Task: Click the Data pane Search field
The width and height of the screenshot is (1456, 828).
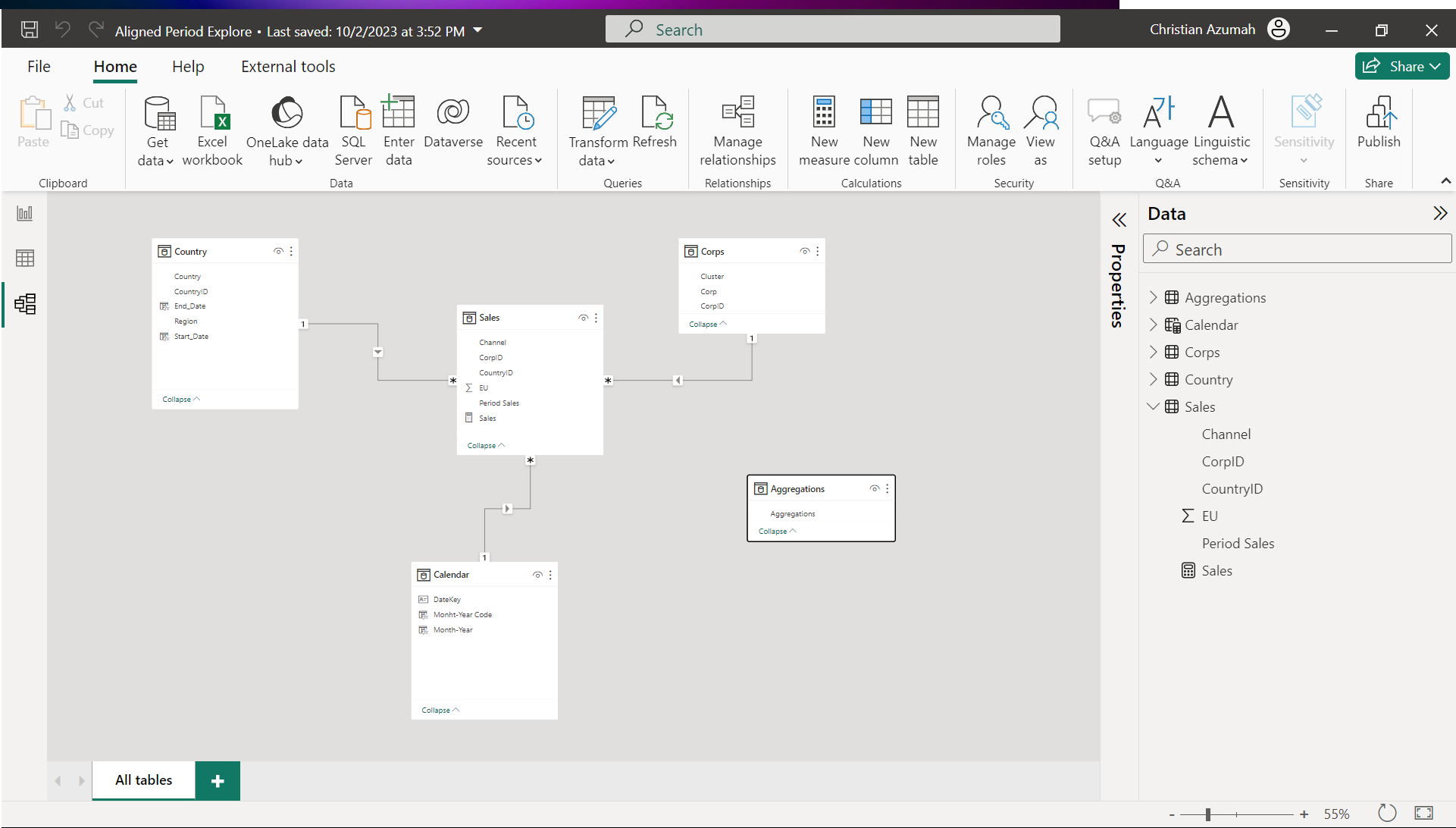Action: point(1297,249)
